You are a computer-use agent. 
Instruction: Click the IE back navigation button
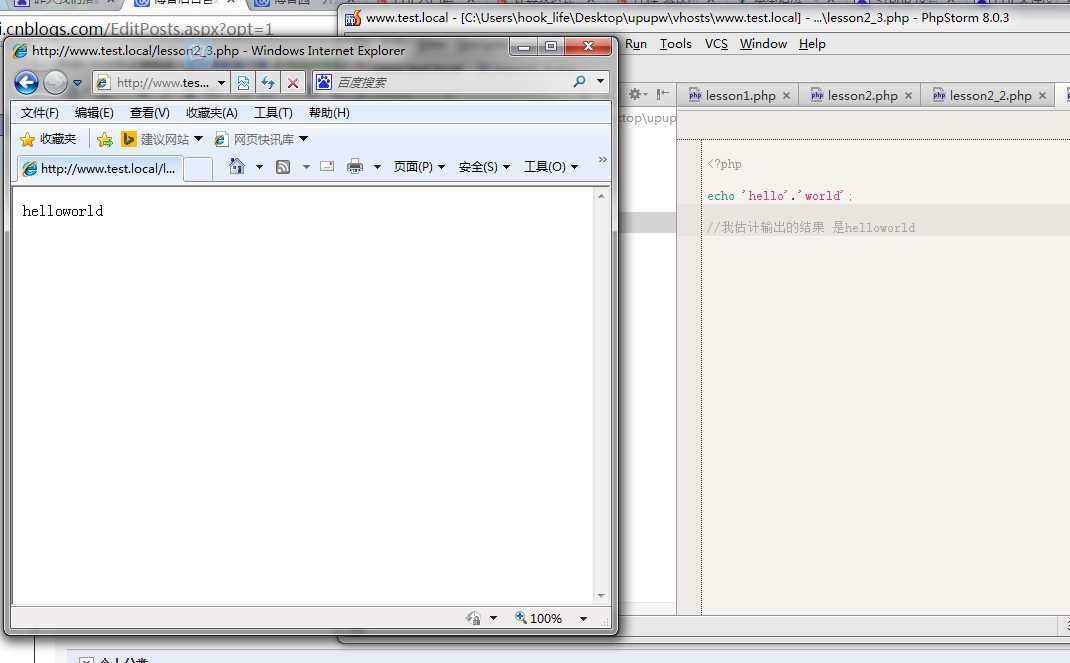tap(26, 83)
